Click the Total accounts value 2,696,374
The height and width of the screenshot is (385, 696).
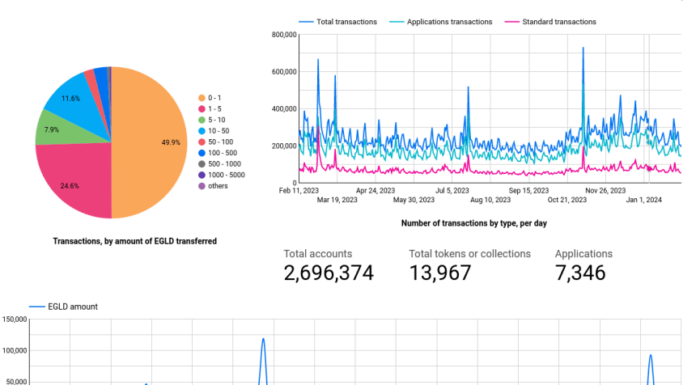(x=328, y=273)
